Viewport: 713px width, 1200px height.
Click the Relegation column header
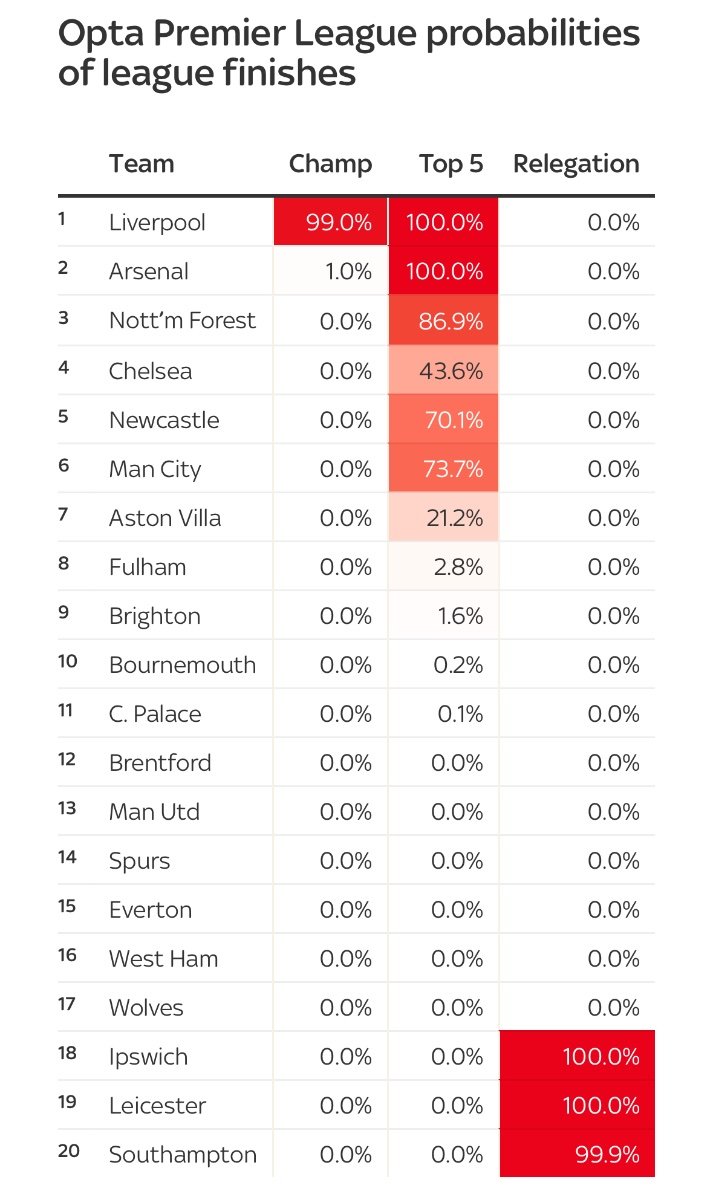(576, 164)
